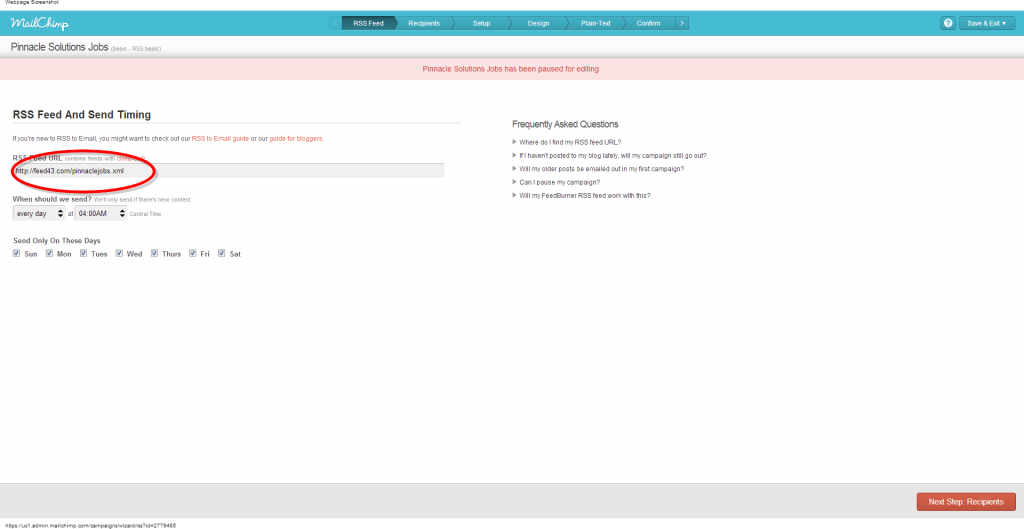This screenshot has height=529, width=1024.
Task: Select the Design step tab
Action: (x=538, y=24)
